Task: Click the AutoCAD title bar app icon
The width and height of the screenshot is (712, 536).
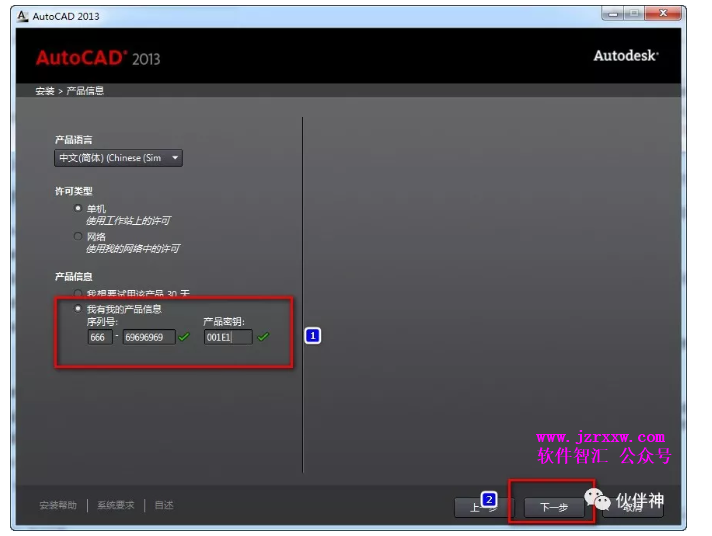Action: [x=22, y=16]
